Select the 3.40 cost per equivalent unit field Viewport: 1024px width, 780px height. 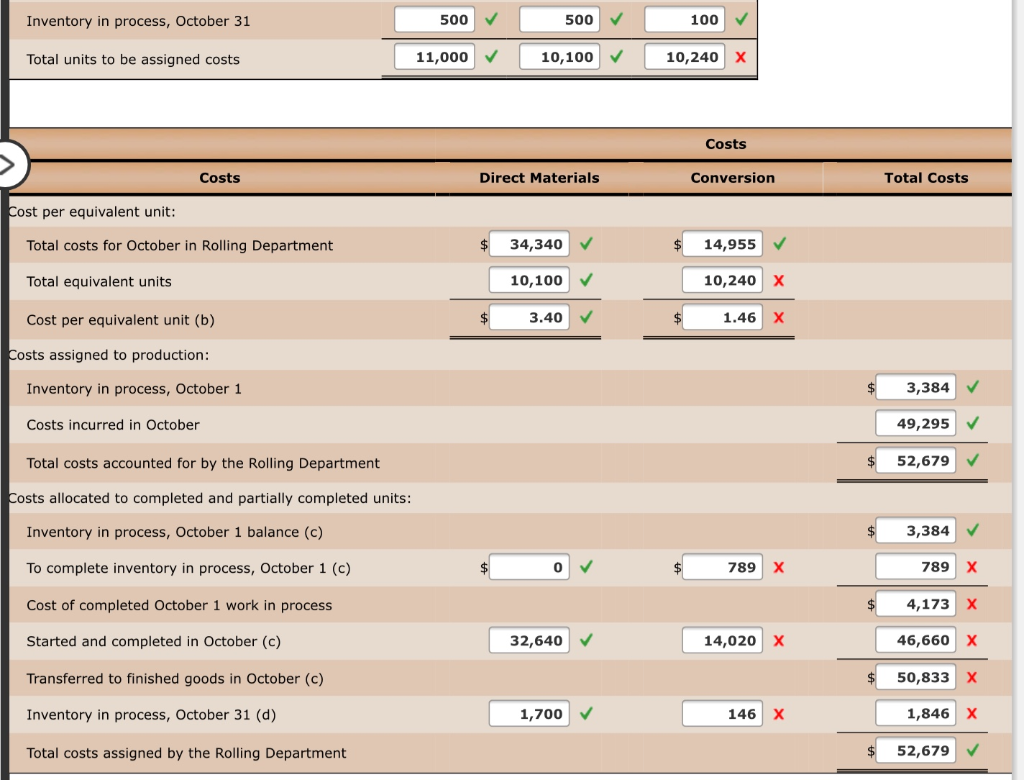(529, 317)
